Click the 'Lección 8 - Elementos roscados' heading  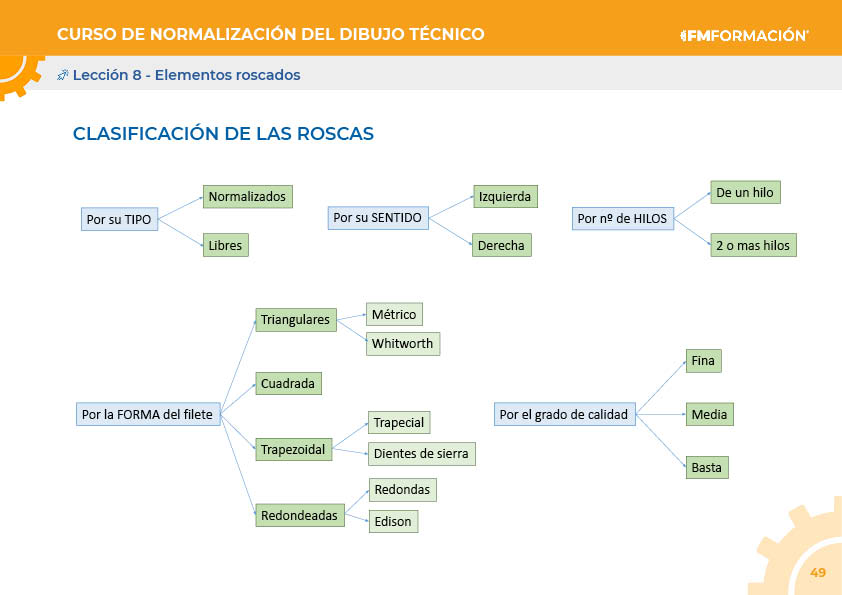coord(186,75)
